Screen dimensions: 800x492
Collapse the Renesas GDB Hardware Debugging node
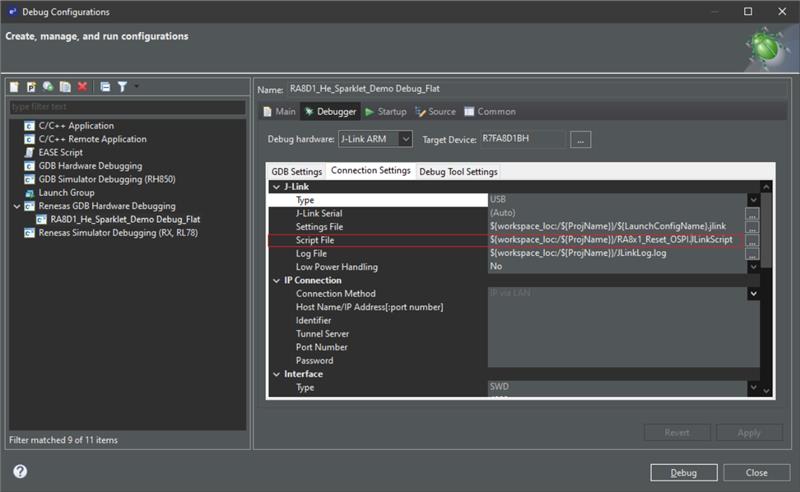pos(15,206)
